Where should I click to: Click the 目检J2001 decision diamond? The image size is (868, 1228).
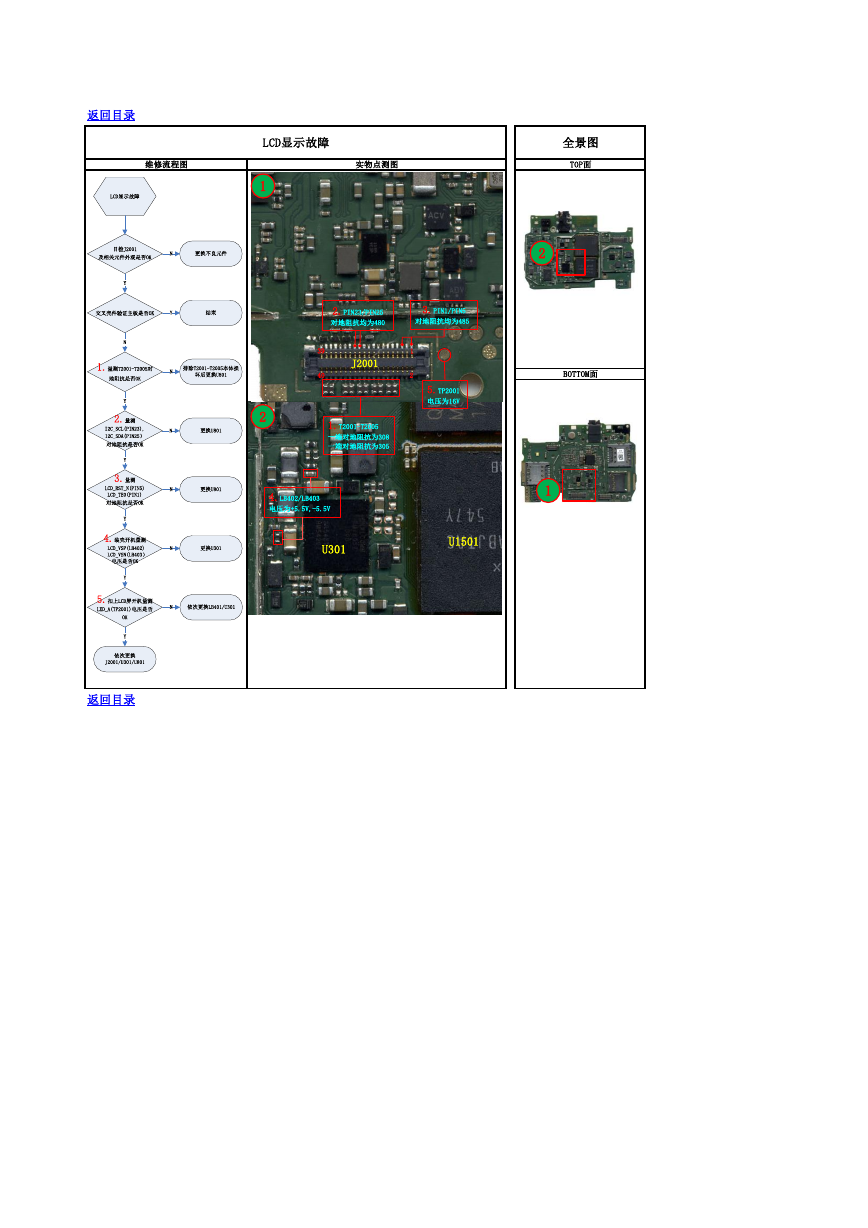pos(125,253)
